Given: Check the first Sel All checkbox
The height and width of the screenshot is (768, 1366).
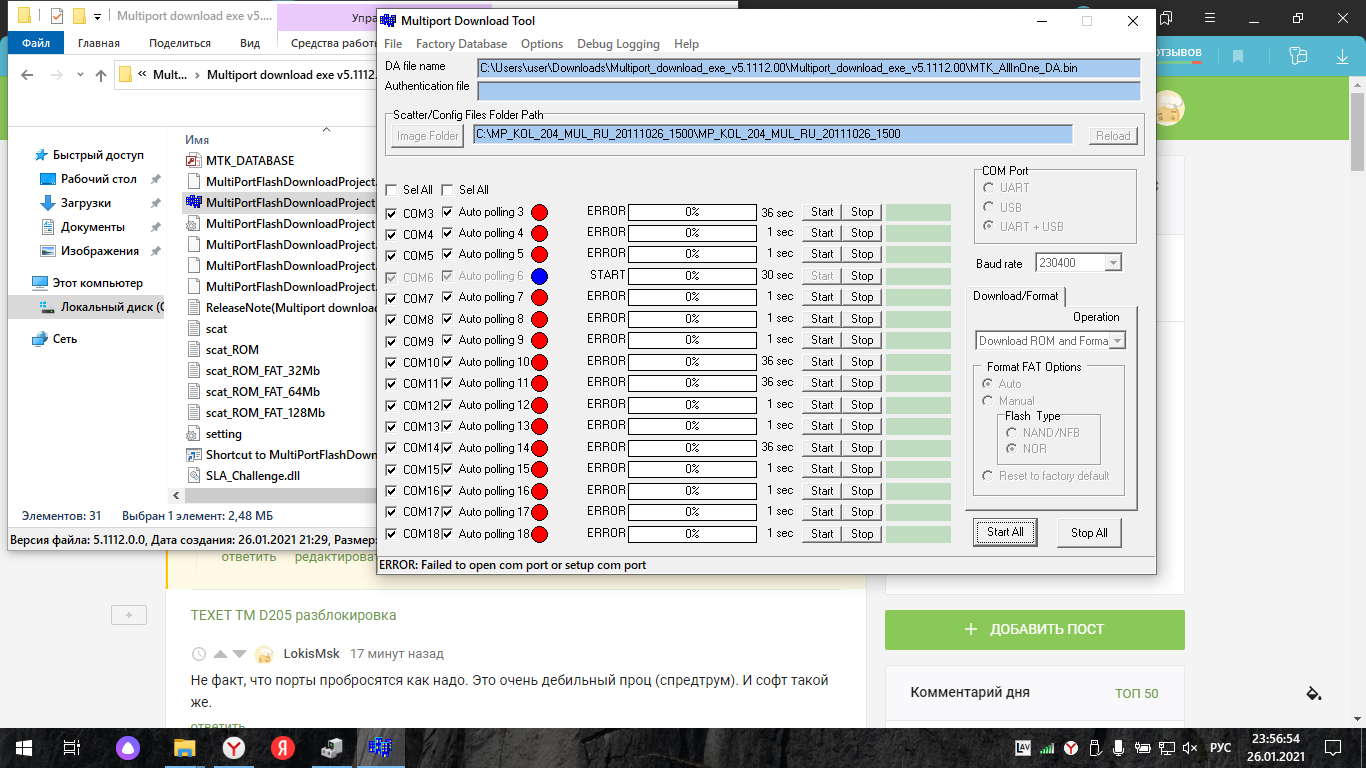Looking at the screenshot, I should click(x=391, y=190).
